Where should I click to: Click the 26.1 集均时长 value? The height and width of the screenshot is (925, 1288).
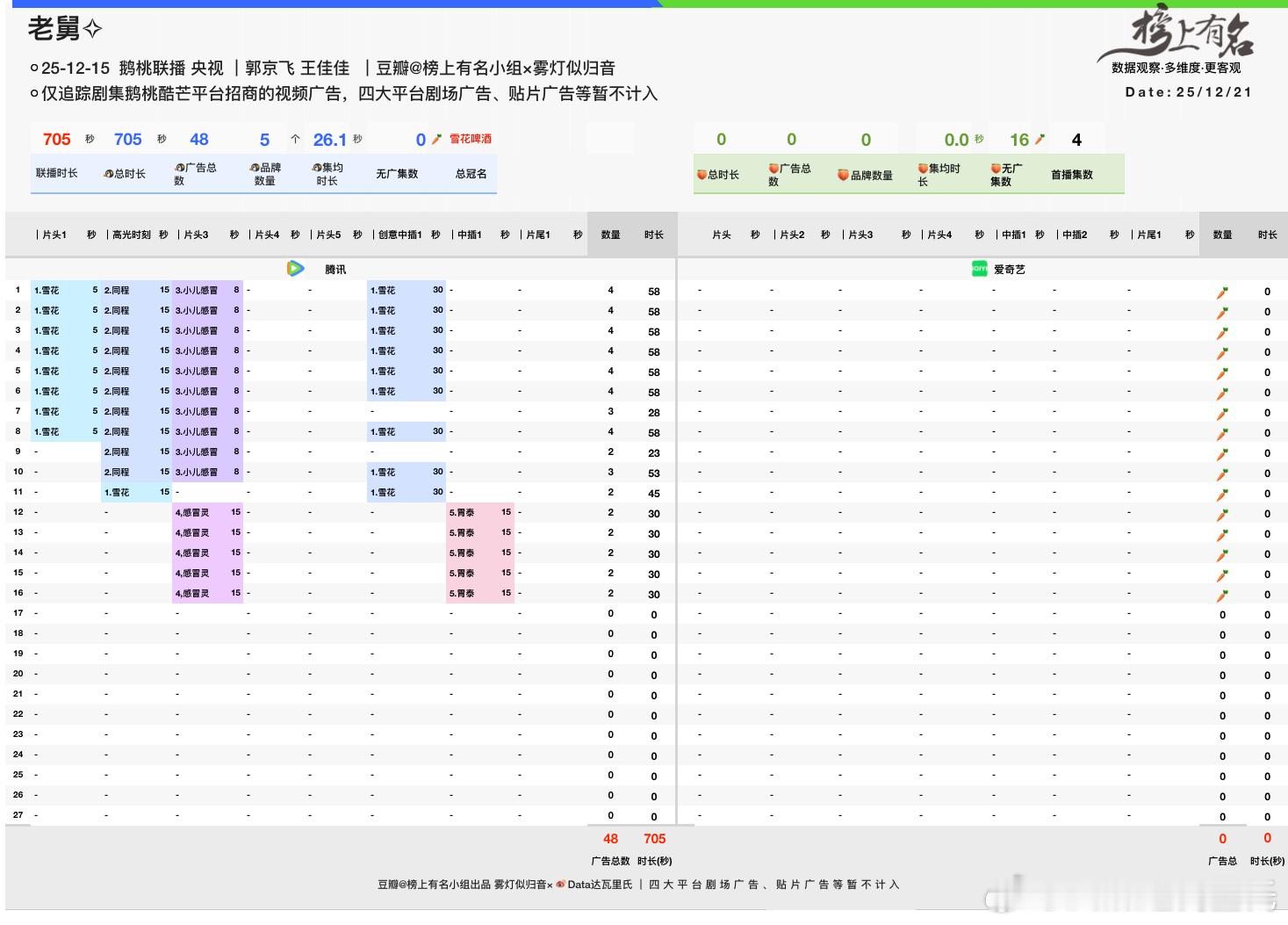(330, 139)
